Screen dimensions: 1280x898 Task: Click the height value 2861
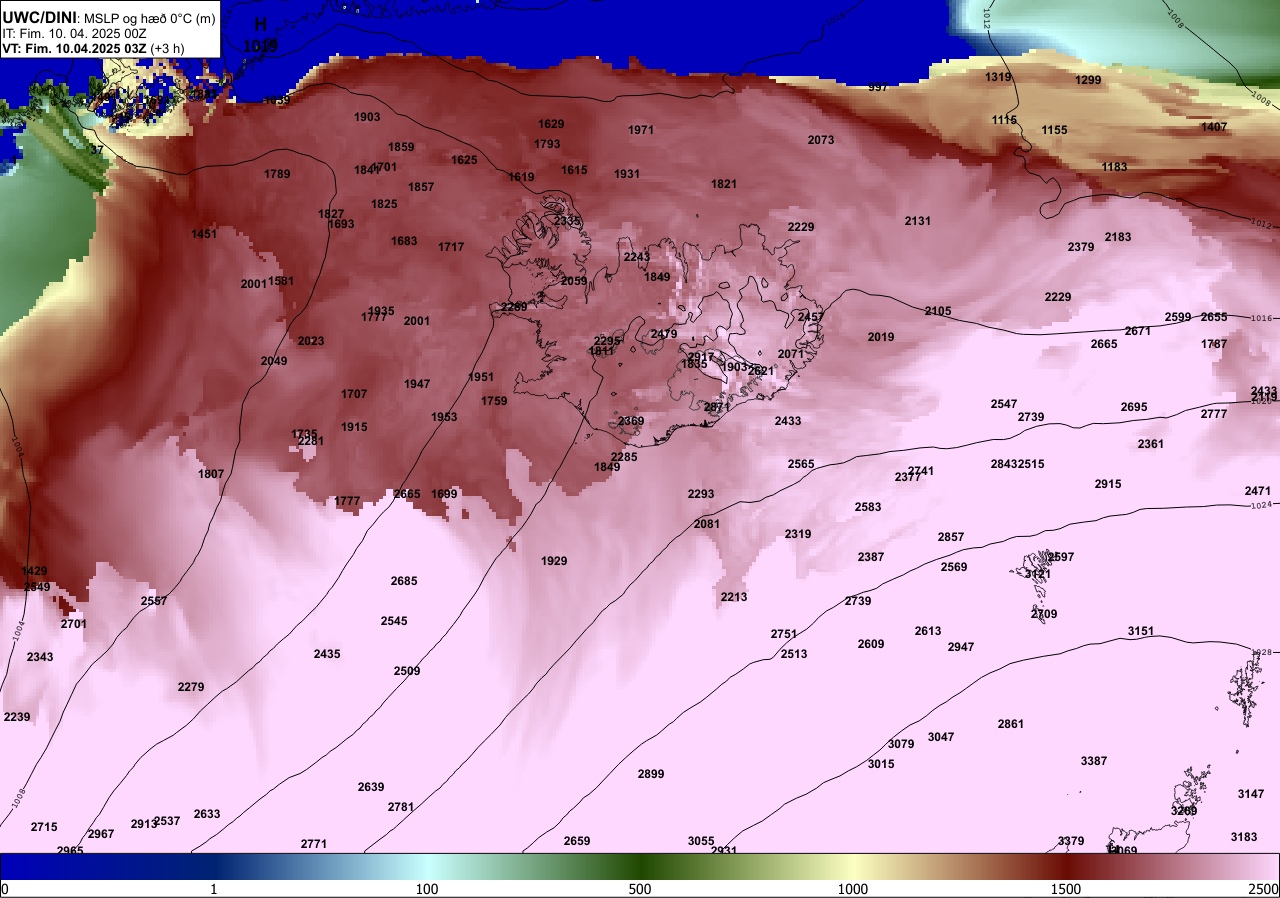point(1011,724)
